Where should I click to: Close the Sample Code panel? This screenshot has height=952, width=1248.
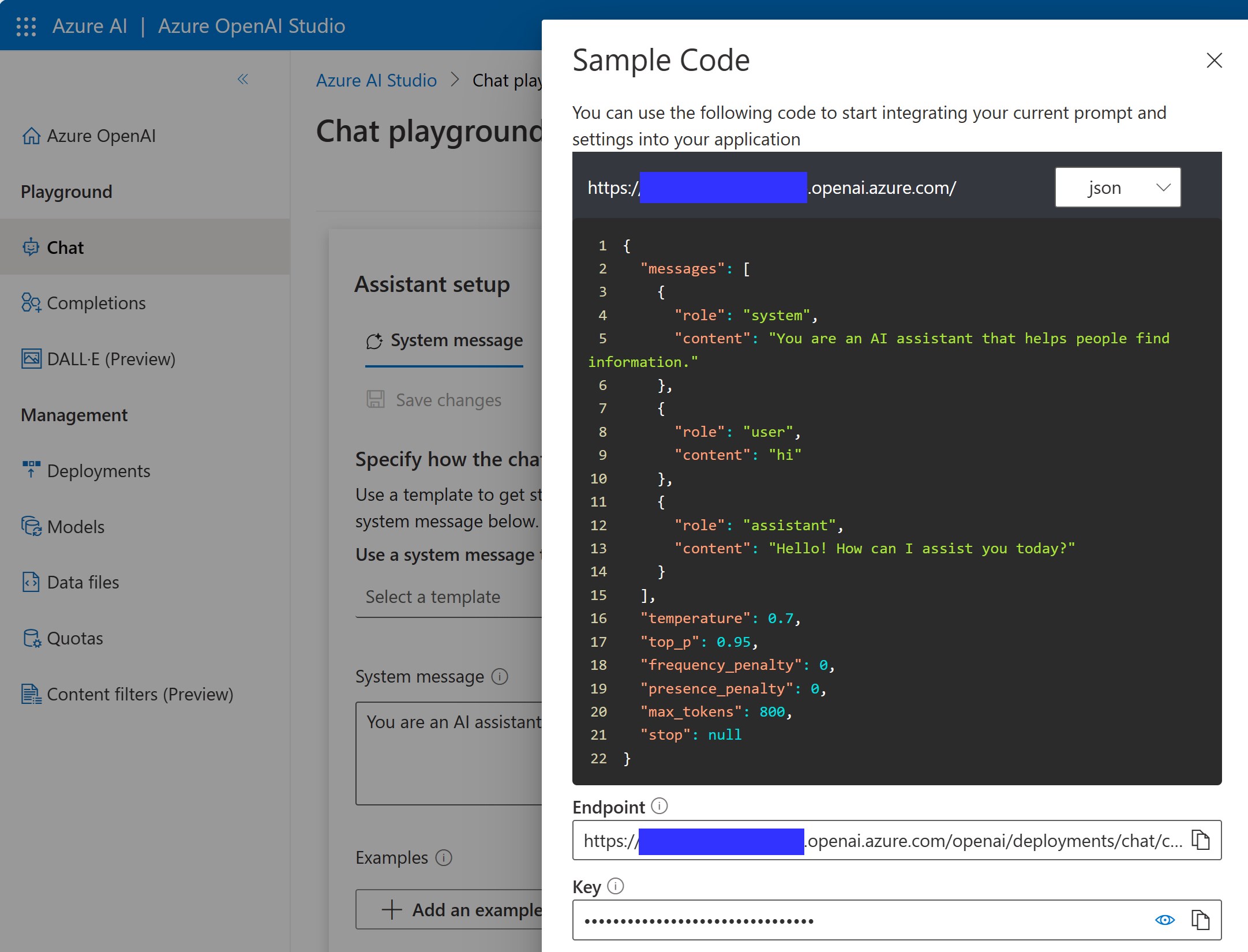click(x=1214, y=60)
